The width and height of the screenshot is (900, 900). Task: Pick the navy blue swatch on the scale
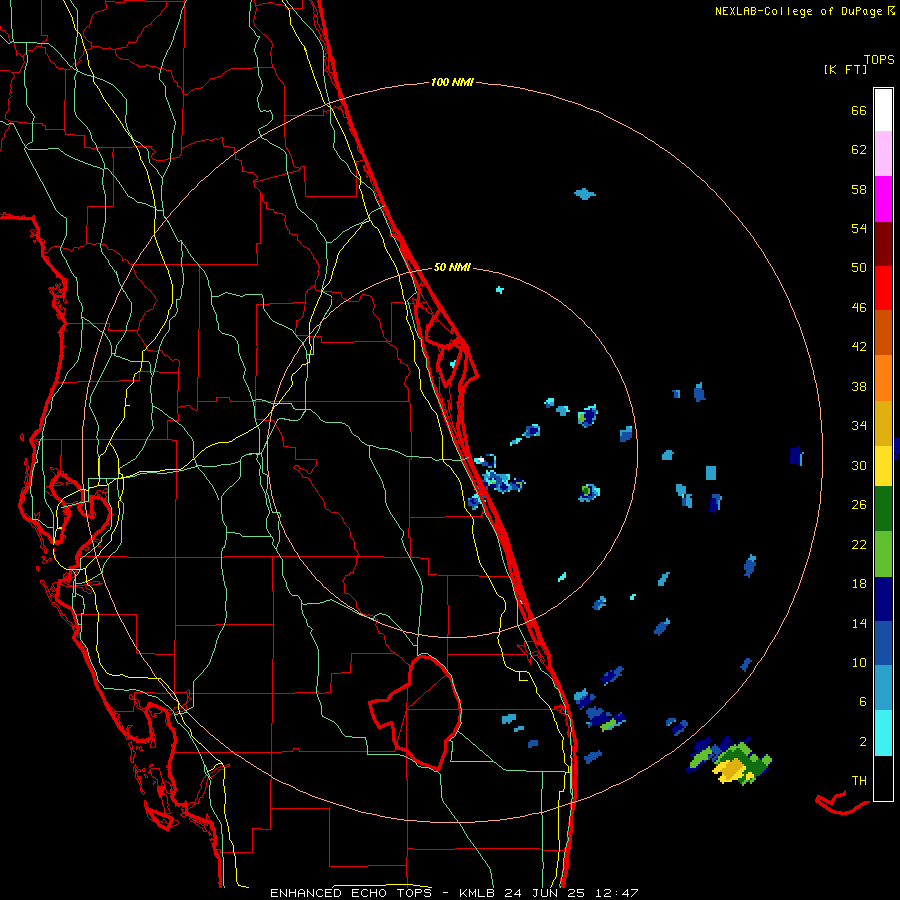tap(883, 599)
